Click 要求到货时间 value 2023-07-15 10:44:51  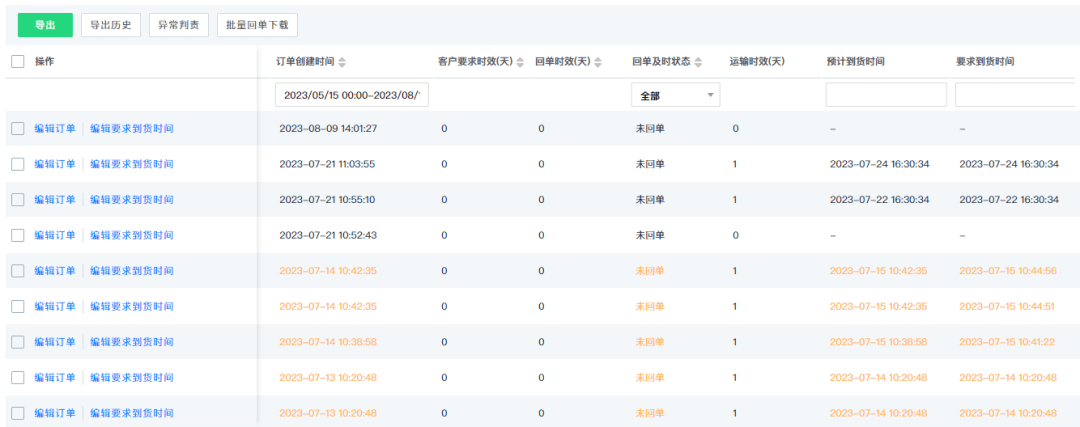[1006, 306]
